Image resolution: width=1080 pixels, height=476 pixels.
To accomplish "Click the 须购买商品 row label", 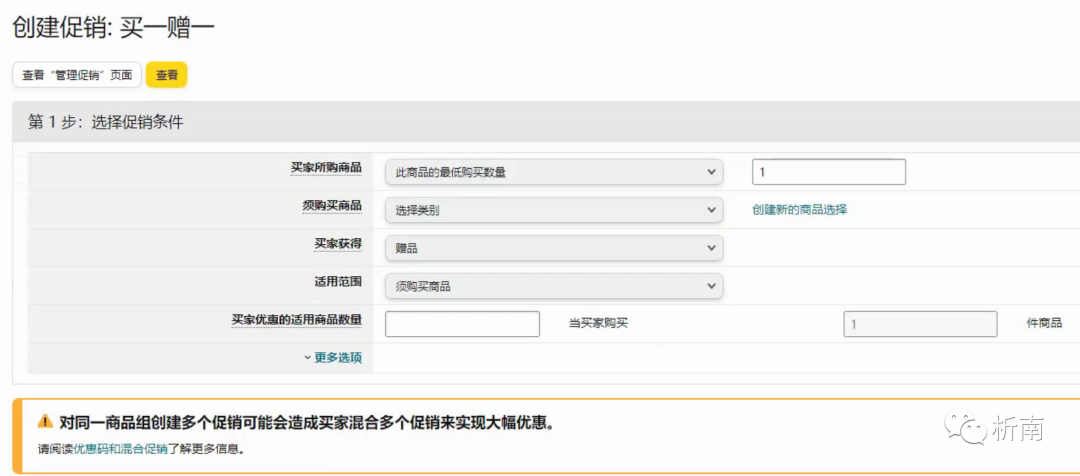I will 332,205.
